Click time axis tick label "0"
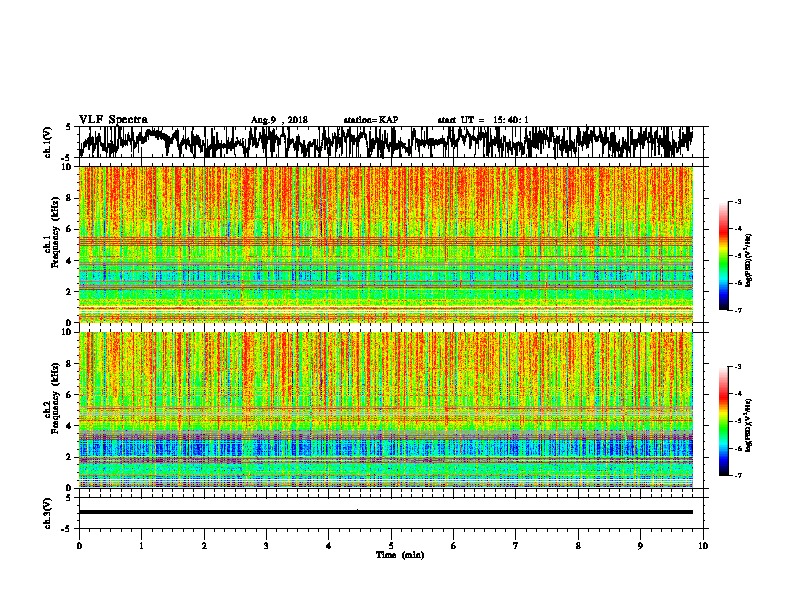 (79, 546)
